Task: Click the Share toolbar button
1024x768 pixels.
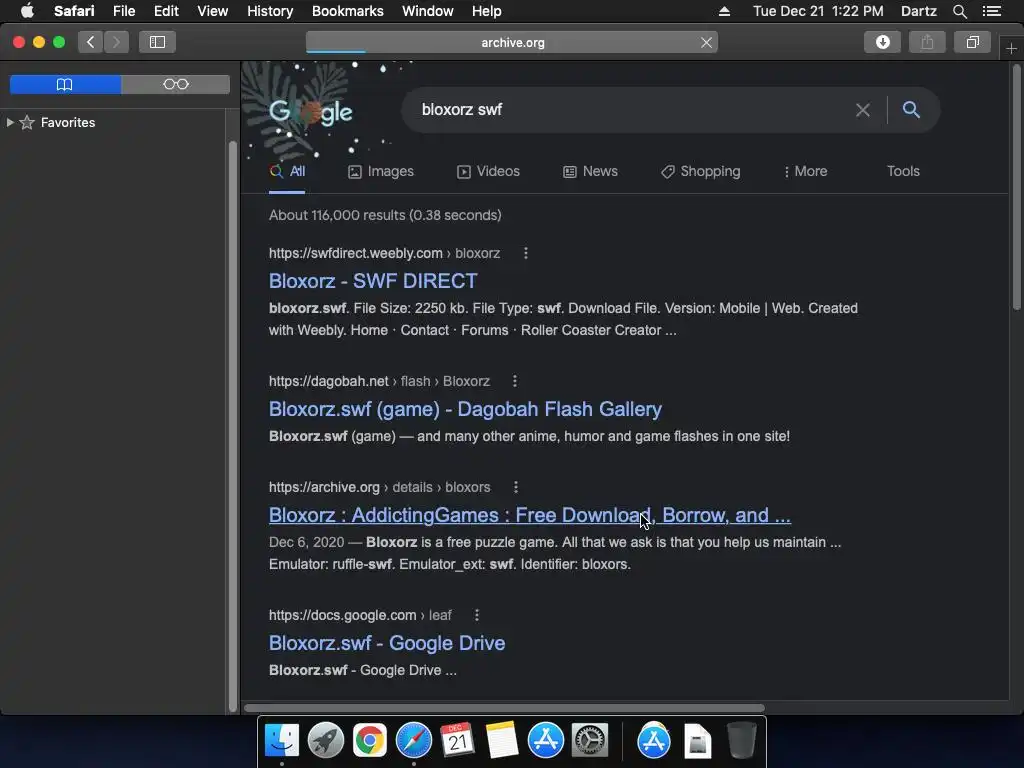Action: (x=927, y=42)
